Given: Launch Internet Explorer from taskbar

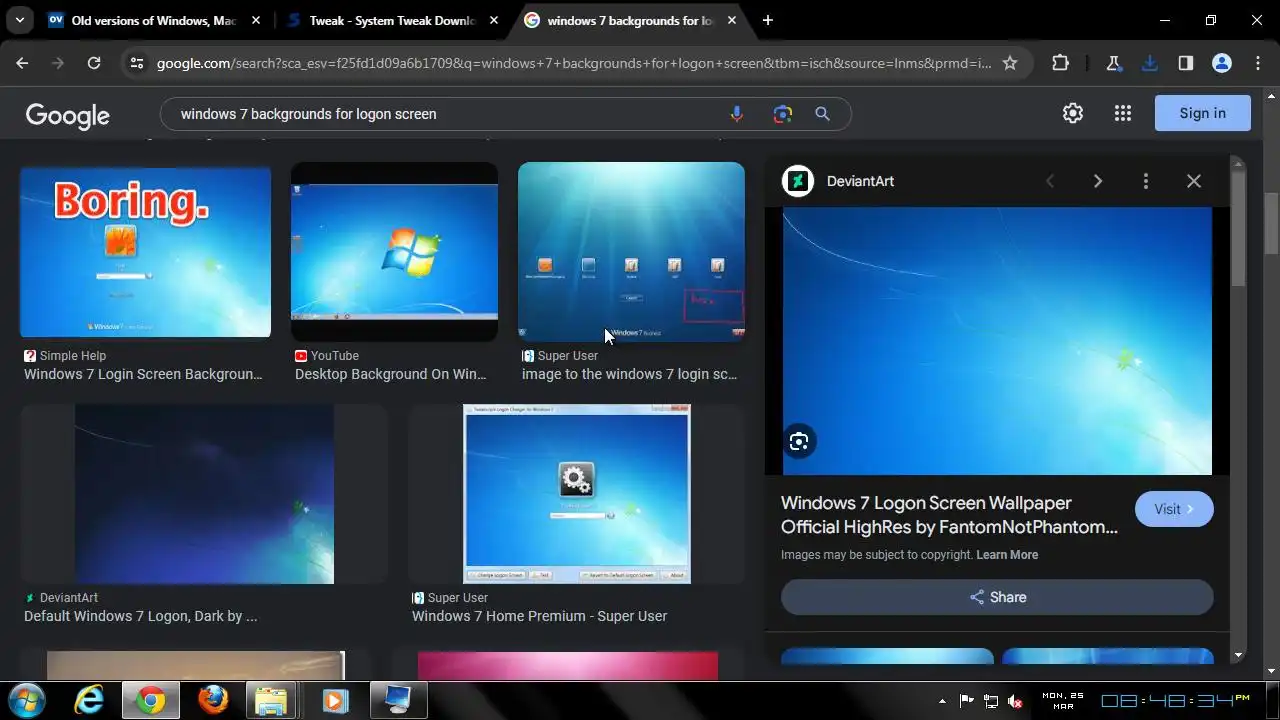Looking at the screenshot, I should (x=90, y=700).
